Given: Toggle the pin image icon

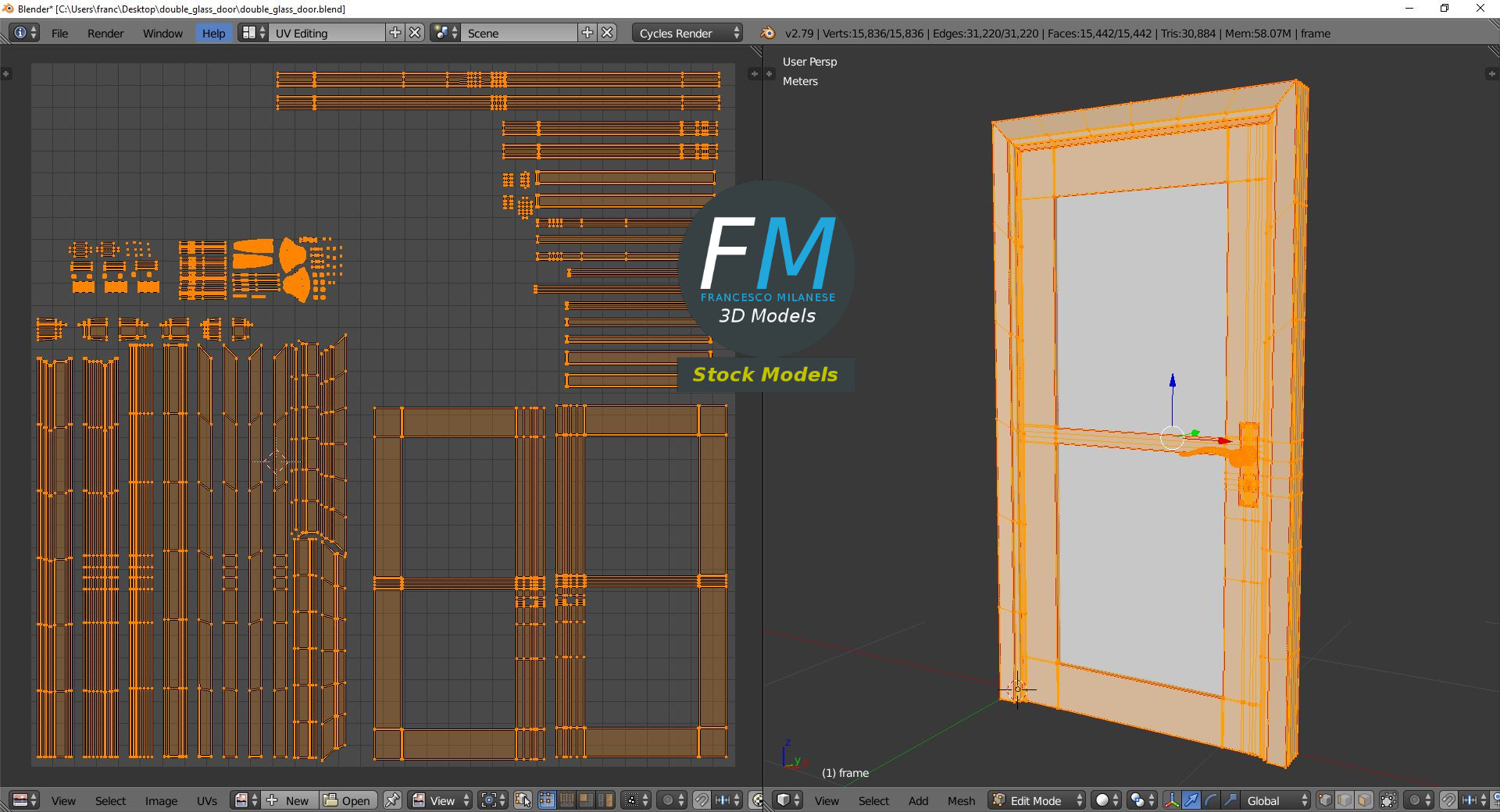Looking at the screenshot, I should pos(392,800).
